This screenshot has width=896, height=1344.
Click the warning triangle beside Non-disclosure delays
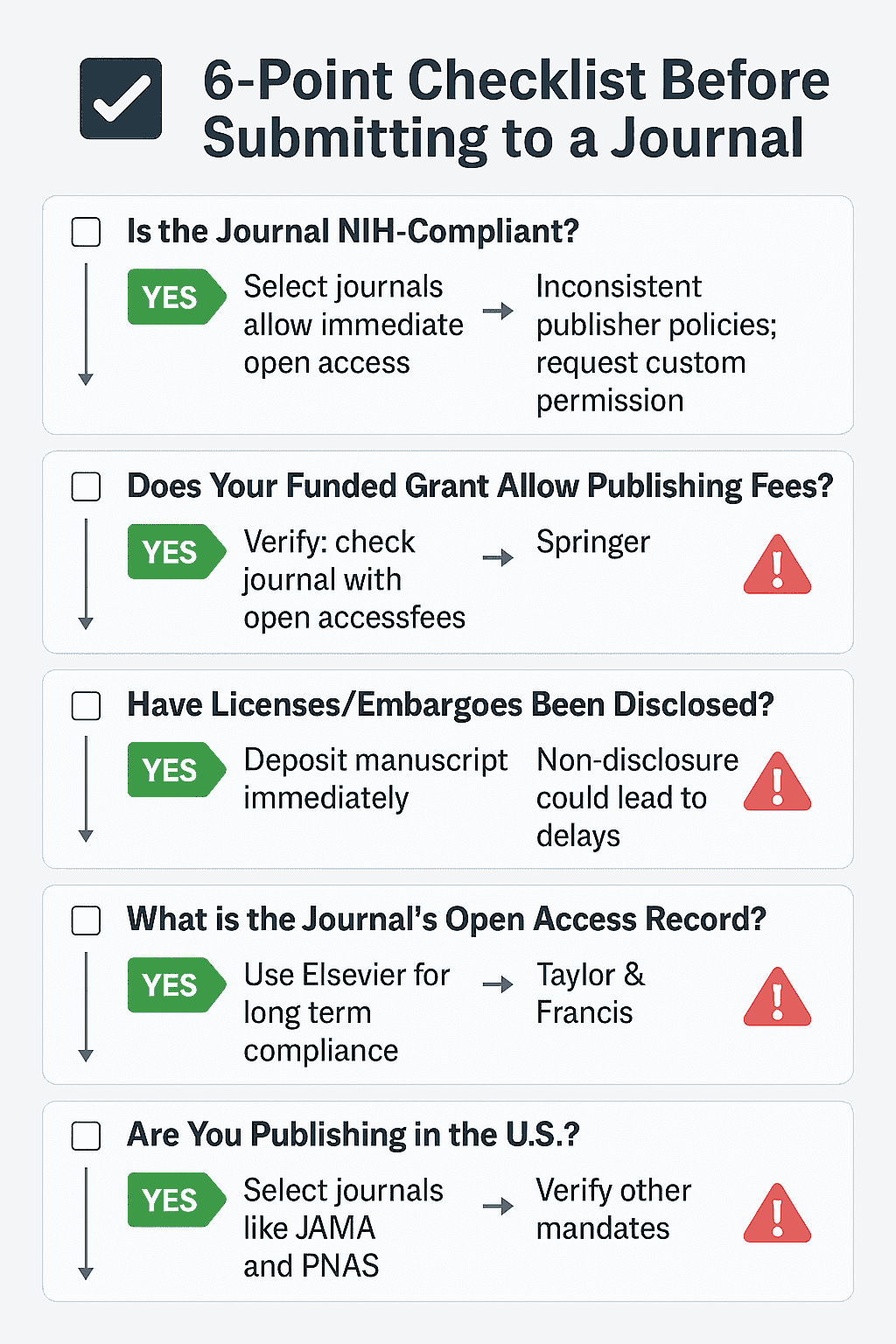pos(777,781)
